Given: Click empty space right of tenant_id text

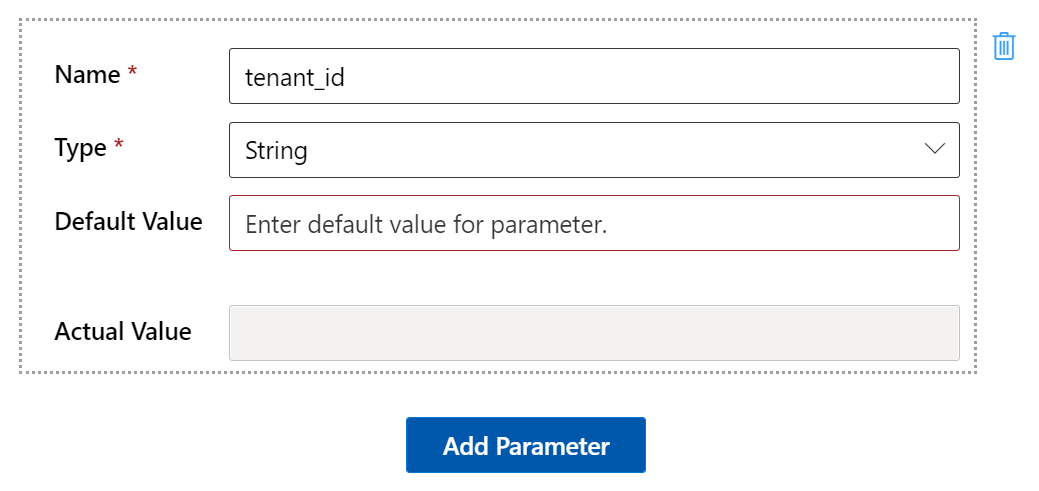Looking at the screenshot, I should (x=650, y=76).
